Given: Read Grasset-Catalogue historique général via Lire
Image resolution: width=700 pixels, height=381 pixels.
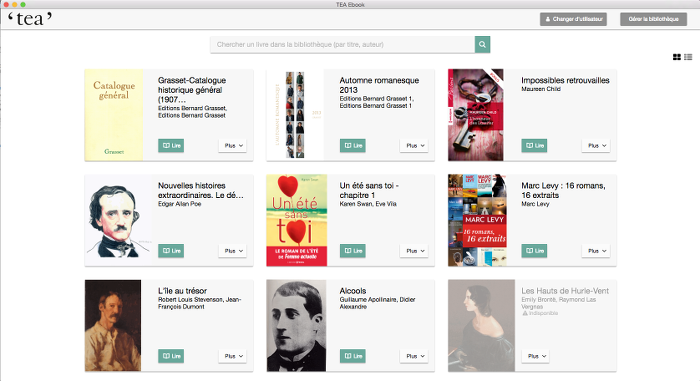Looking at the screenshot, I should tap(171, 146).
